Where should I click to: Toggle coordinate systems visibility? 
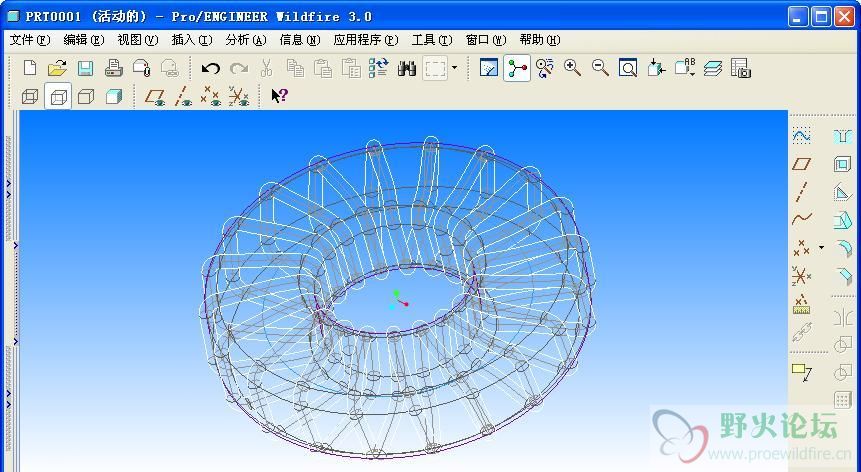pyautogui.click(x=238, y=97)
